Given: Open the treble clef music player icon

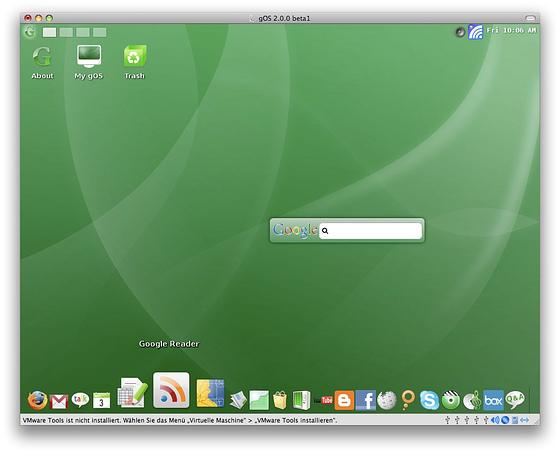Looking at the screenshot, I should (472, 400).
